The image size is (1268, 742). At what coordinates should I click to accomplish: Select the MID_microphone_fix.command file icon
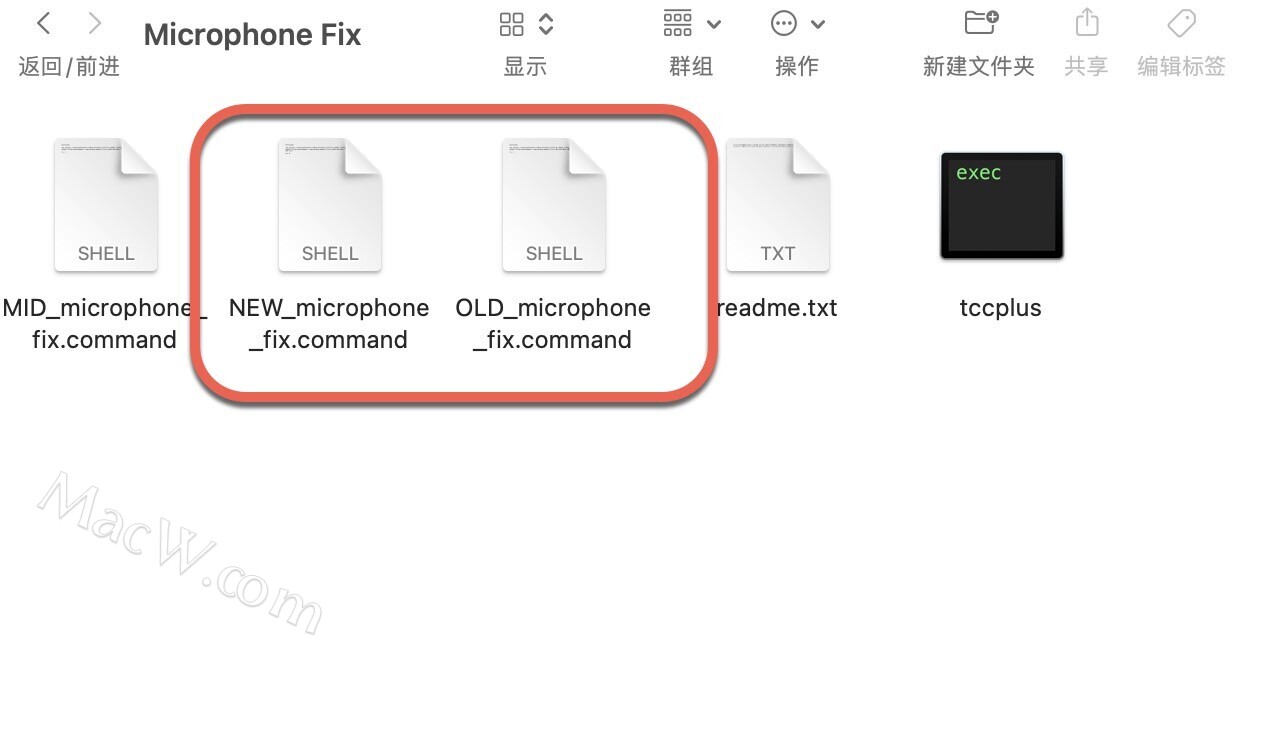click(106, 205)
